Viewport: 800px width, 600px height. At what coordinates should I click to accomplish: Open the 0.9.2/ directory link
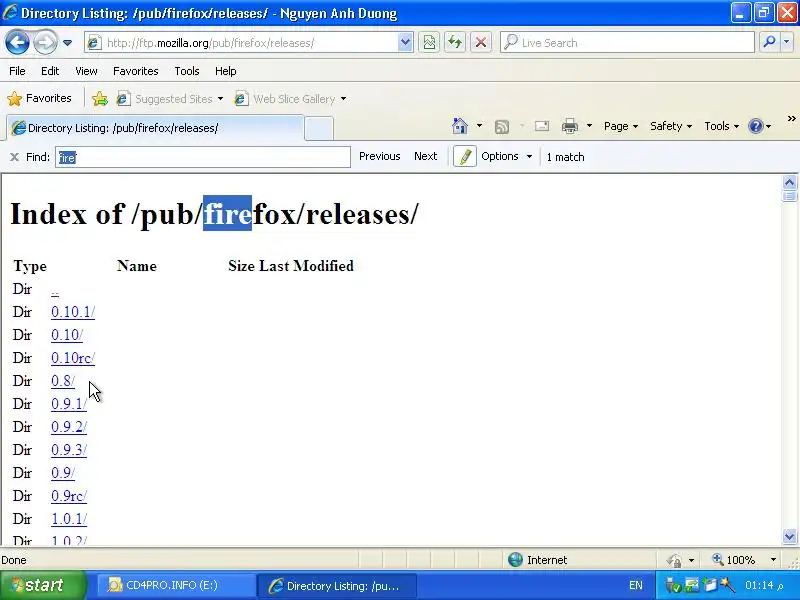[69, 427]
